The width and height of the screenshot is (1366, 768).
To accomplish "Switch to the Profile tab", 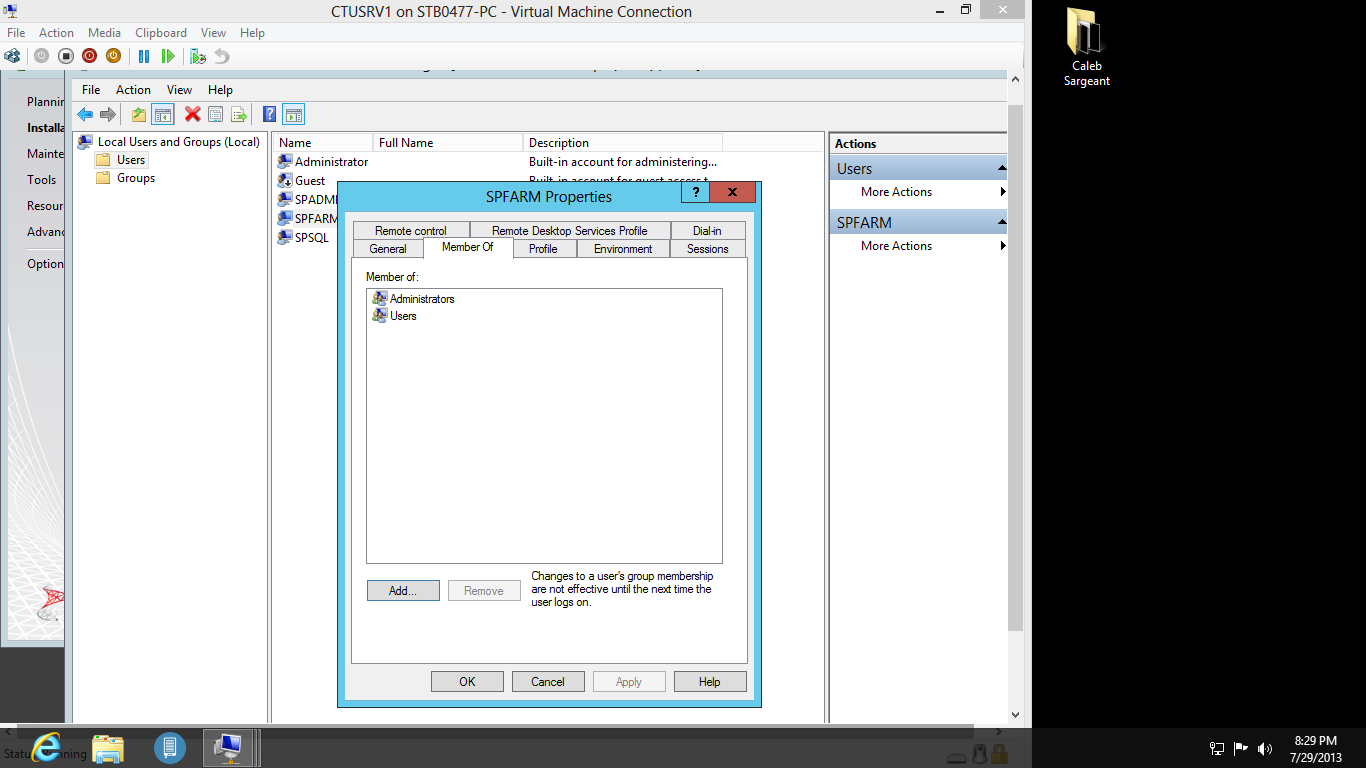I will click(x=543, y=249).
